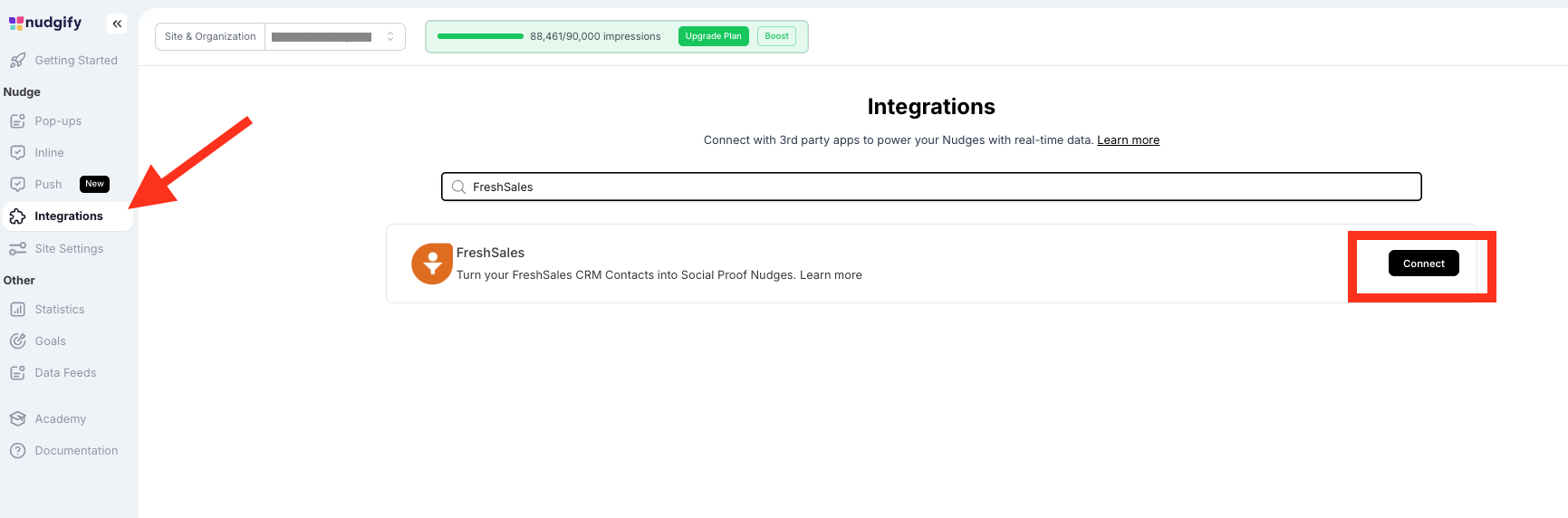The height and width of the screenshot is (518, 1568).
Task: Open the Goals page
Action: tap(67, 341)
